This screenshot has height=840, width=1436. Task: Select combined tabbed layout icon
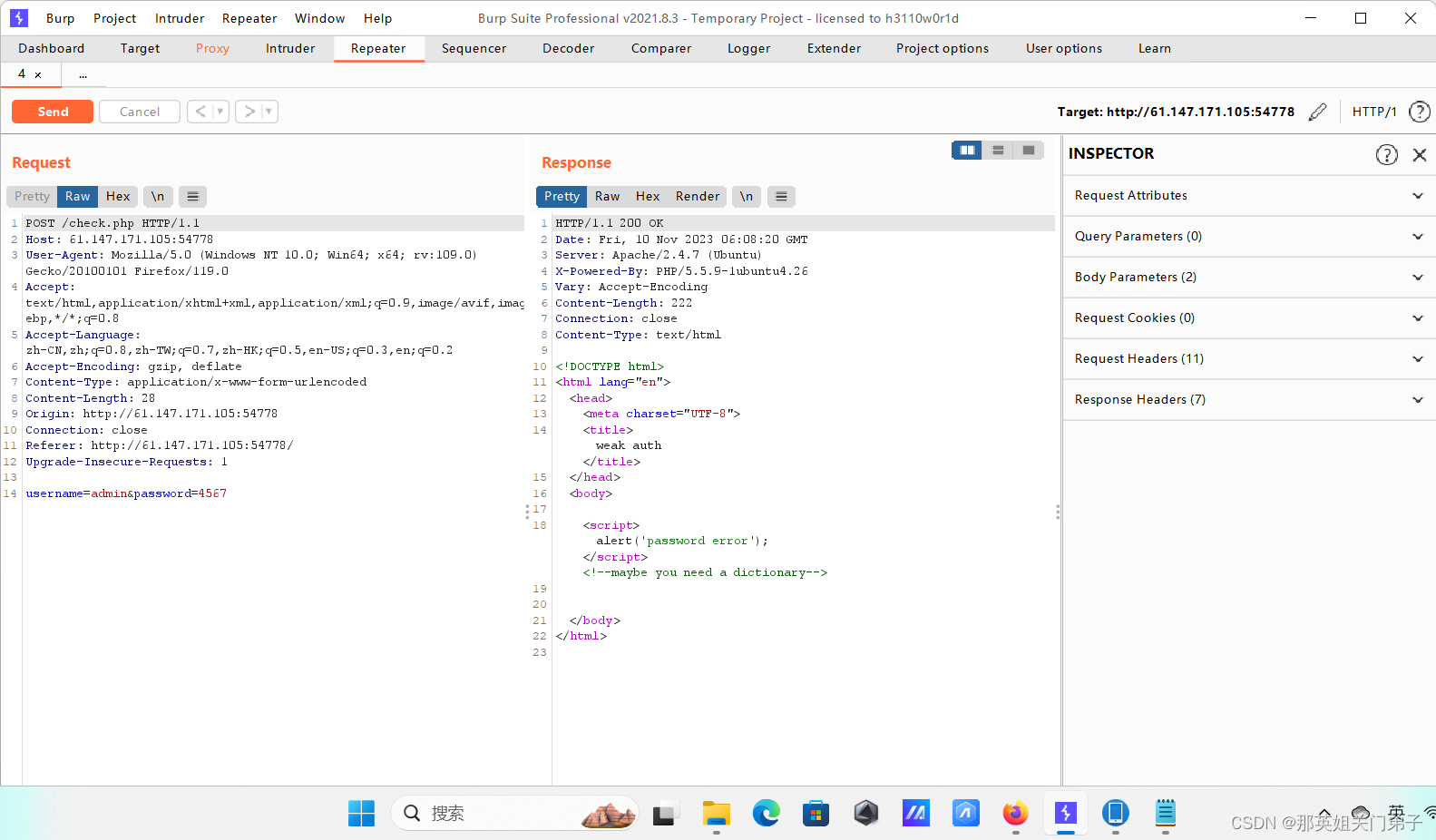[x=1029, y=151]
